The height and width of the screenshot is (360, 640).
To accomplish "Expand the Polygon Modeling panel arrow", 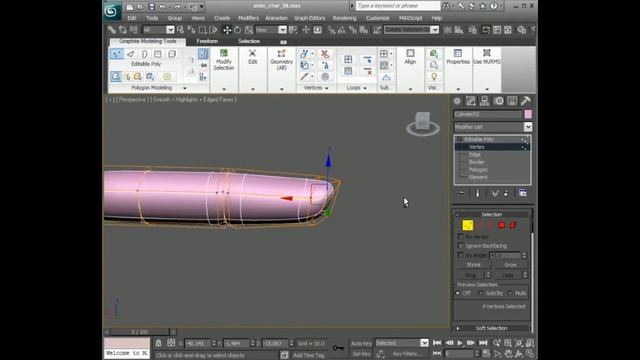I will (185, 88).
